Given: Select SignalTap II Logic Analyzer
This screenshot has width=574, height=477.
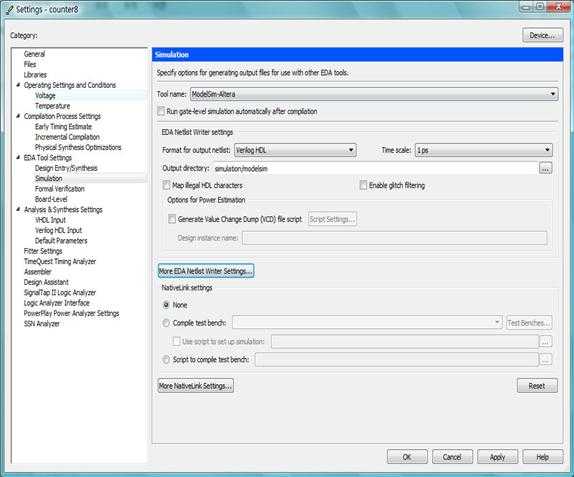Looking at the screenshot, I should point(60,292).
